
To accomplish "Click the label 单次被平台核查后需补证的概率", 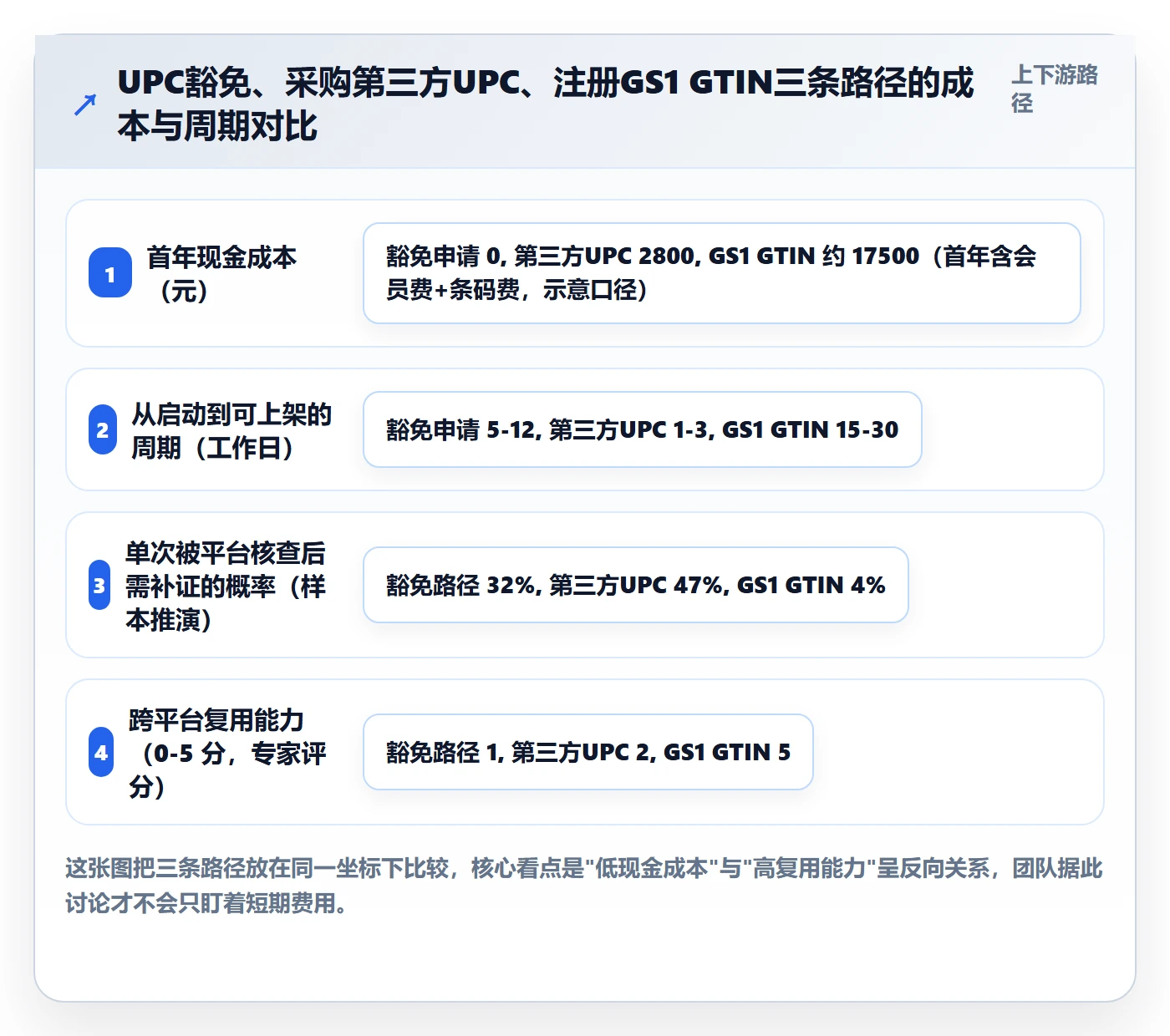I will pyautogui.click(x=226, y=586).
